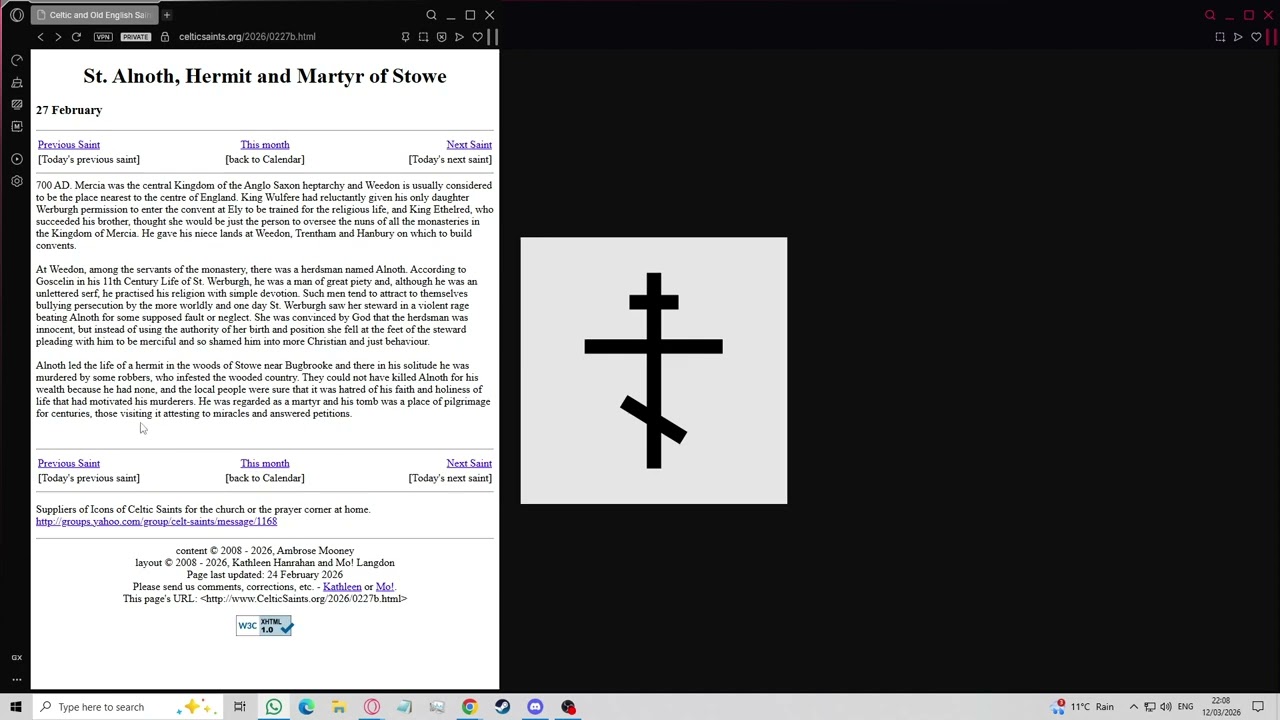Click the W3C XHTML 1.0 badge
The image size is (1280, 720).
[x=265, y=626]
